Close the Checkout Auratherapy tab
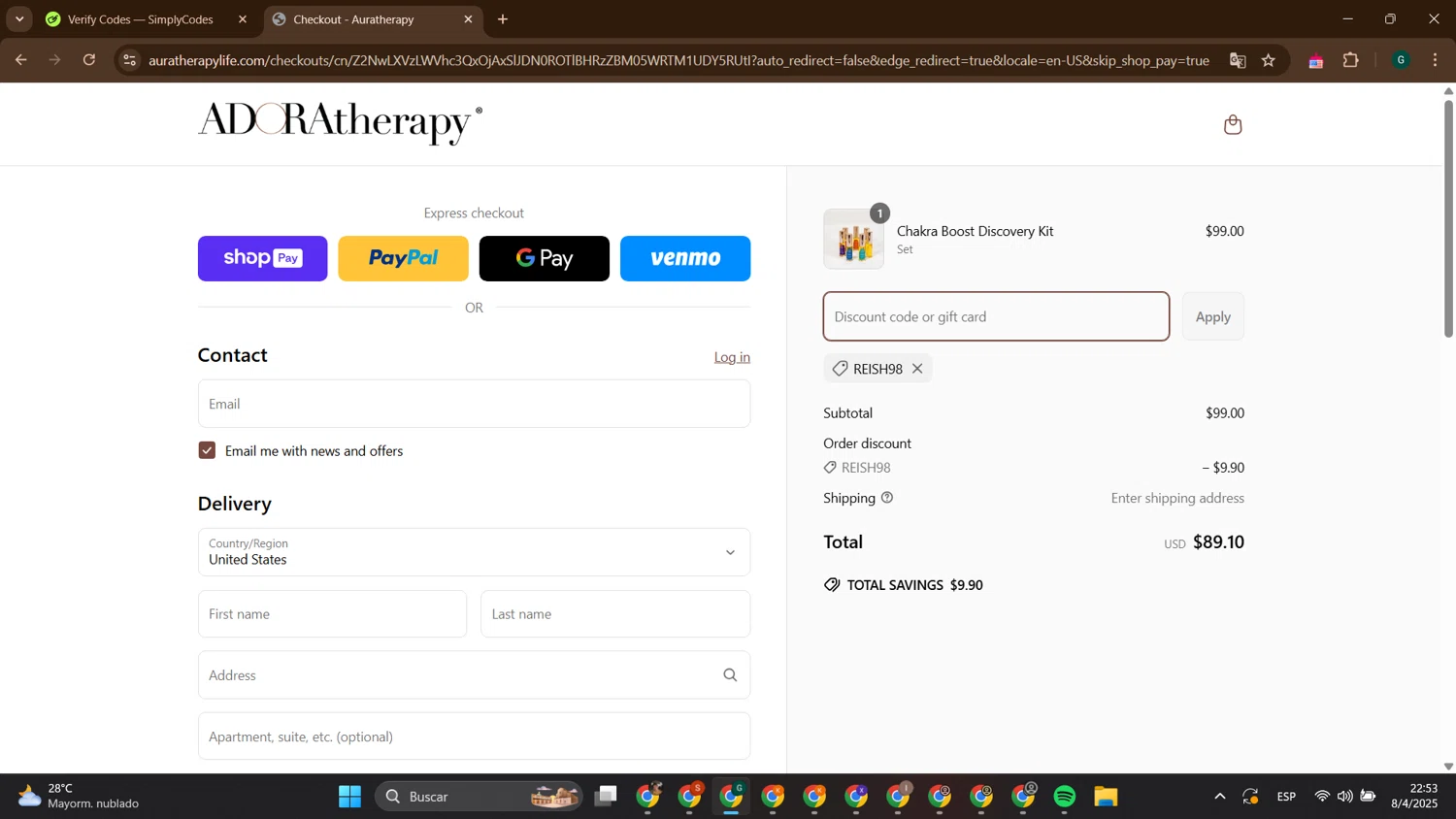Viewport: 1456px width, 819px height. tap(469, 19)
